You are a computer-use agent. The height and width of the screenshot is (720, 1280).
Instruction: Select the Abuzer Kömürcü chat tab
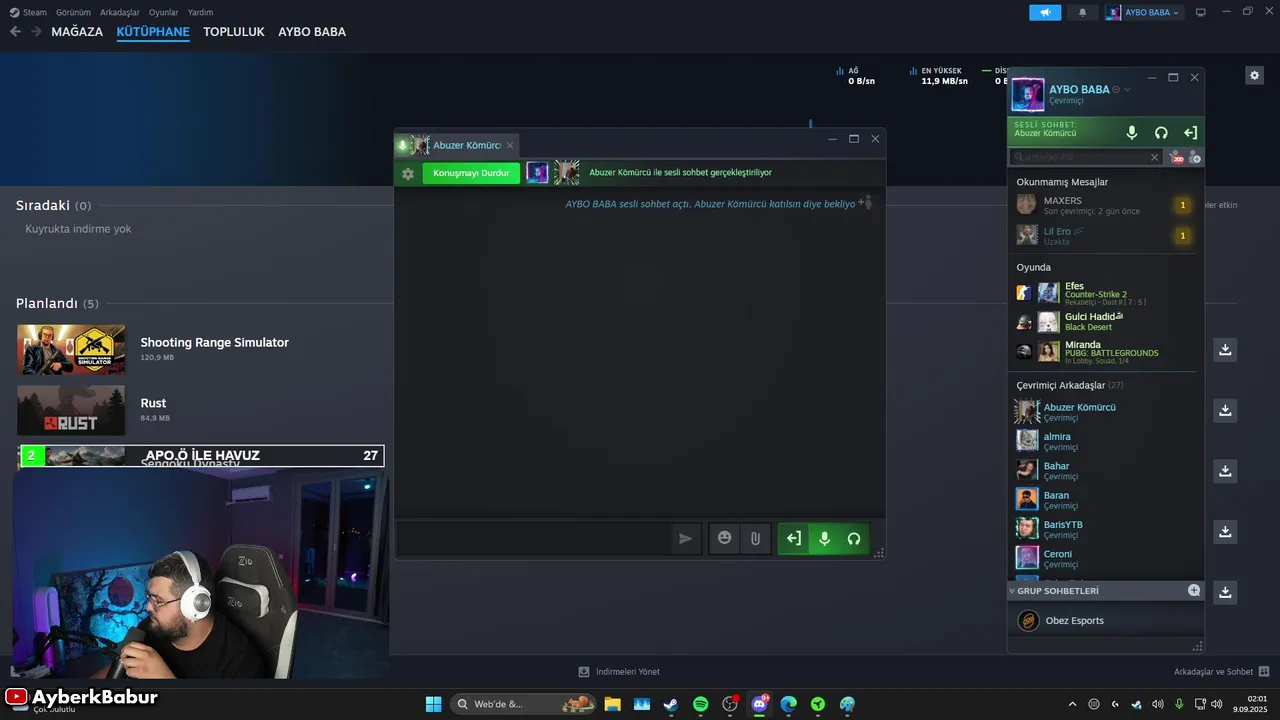457,145
